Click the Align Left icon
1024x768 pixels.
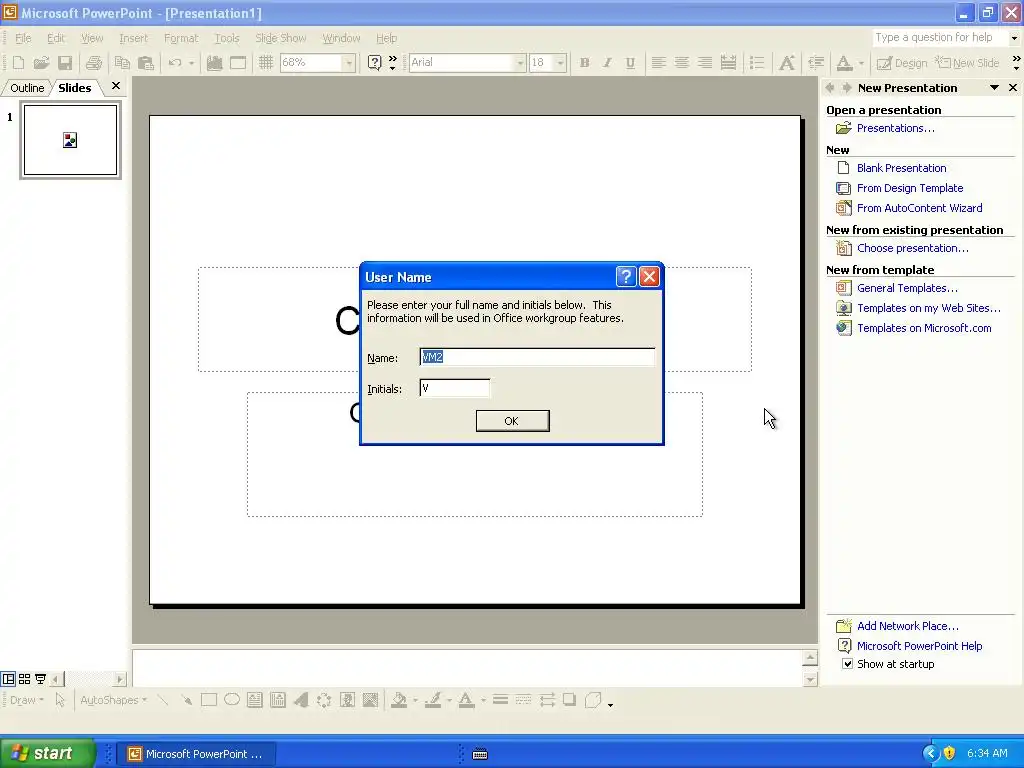[x=658, y=63]
